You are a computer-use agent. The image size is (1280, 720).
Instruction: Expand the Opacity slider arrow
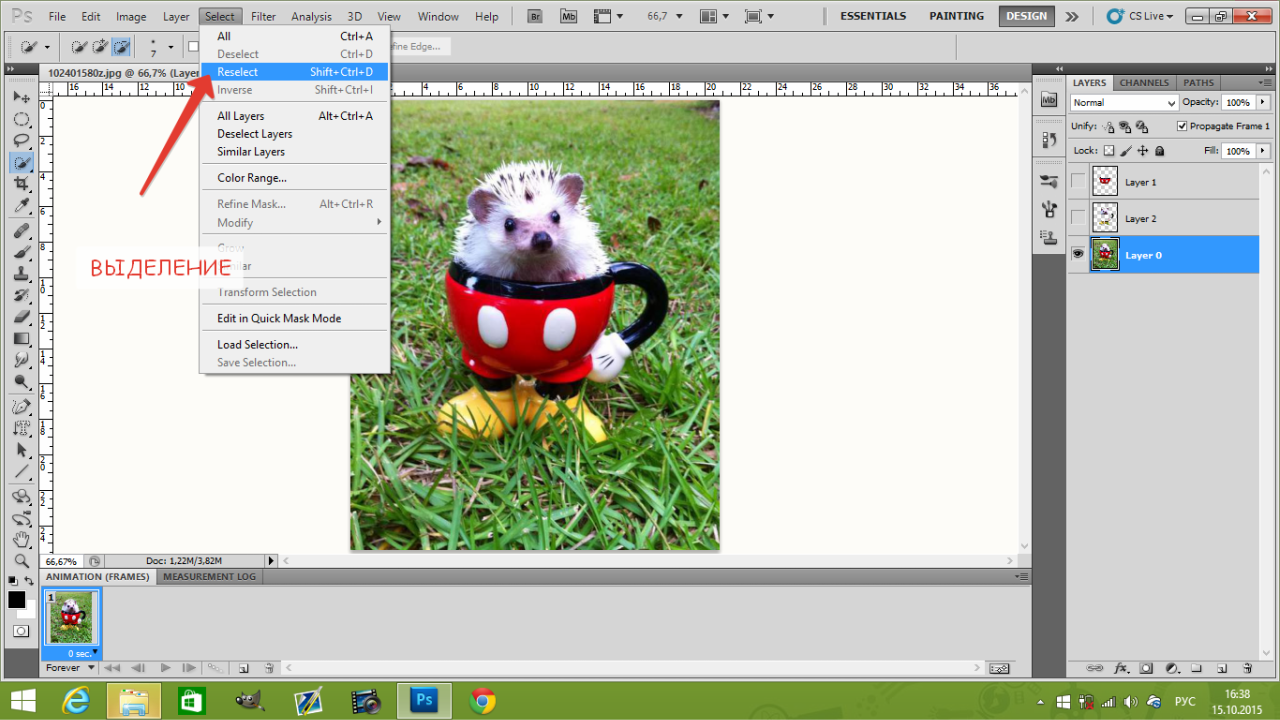(x=1262, y=102)
